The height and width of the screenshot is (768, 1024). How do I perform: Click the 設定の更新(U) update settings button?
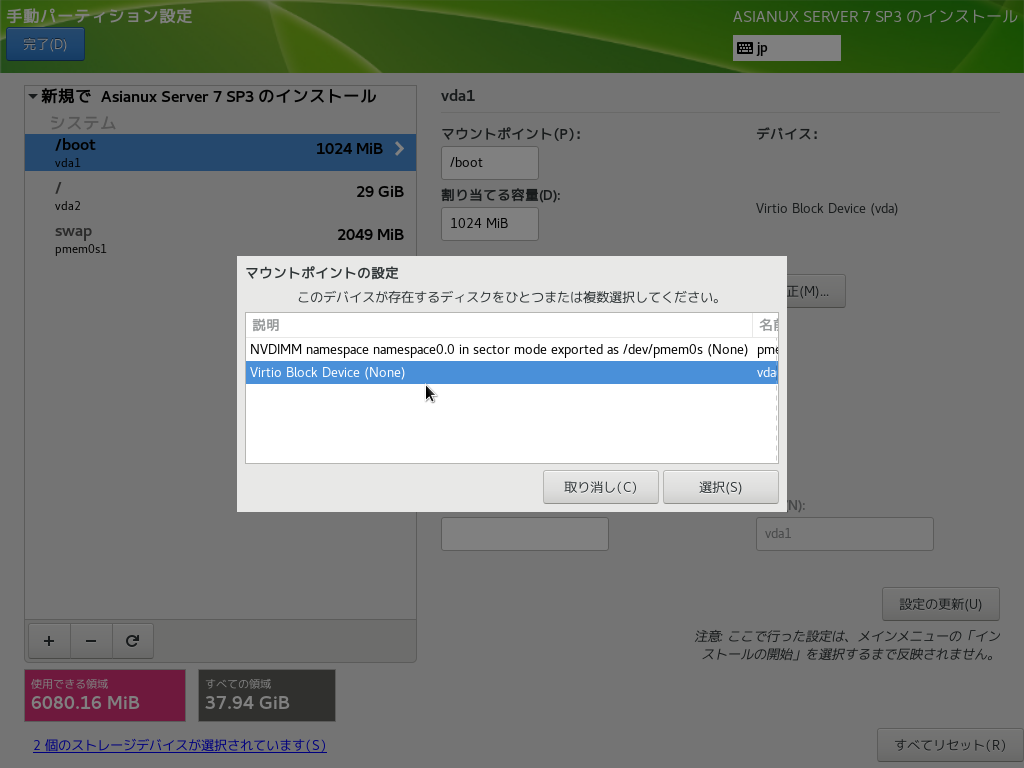tap(940, 604)
